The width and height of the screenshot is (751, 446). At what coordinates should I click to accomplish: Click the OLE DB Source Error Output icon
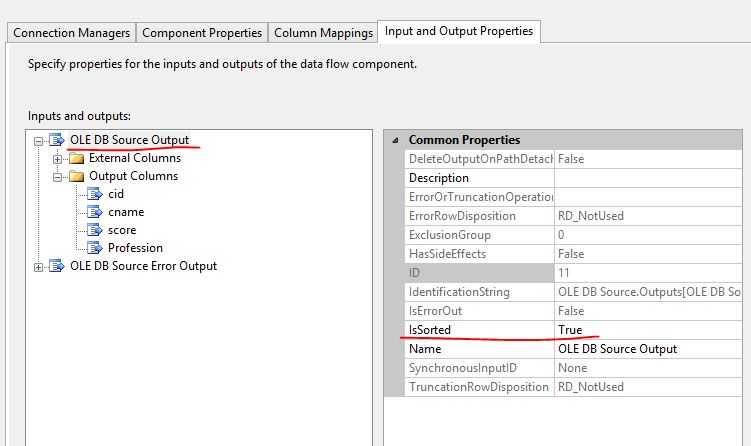[57, 266]
